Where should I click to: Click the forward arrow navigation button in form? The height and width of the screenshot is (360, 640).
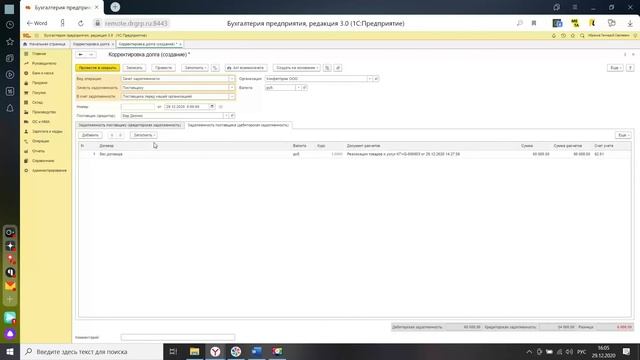click(x=91, y=54)
